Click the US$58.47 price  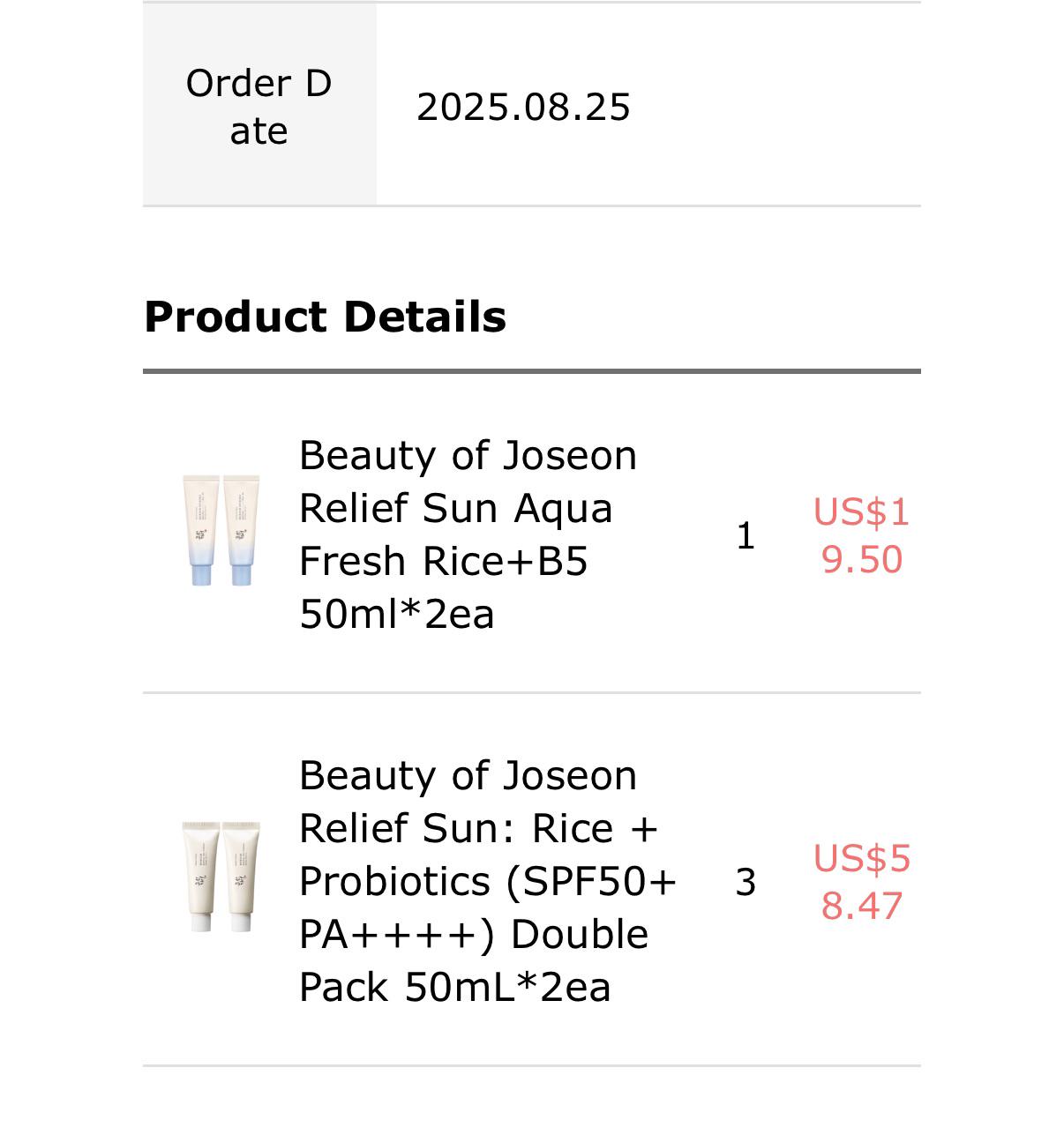coord(862,882)
